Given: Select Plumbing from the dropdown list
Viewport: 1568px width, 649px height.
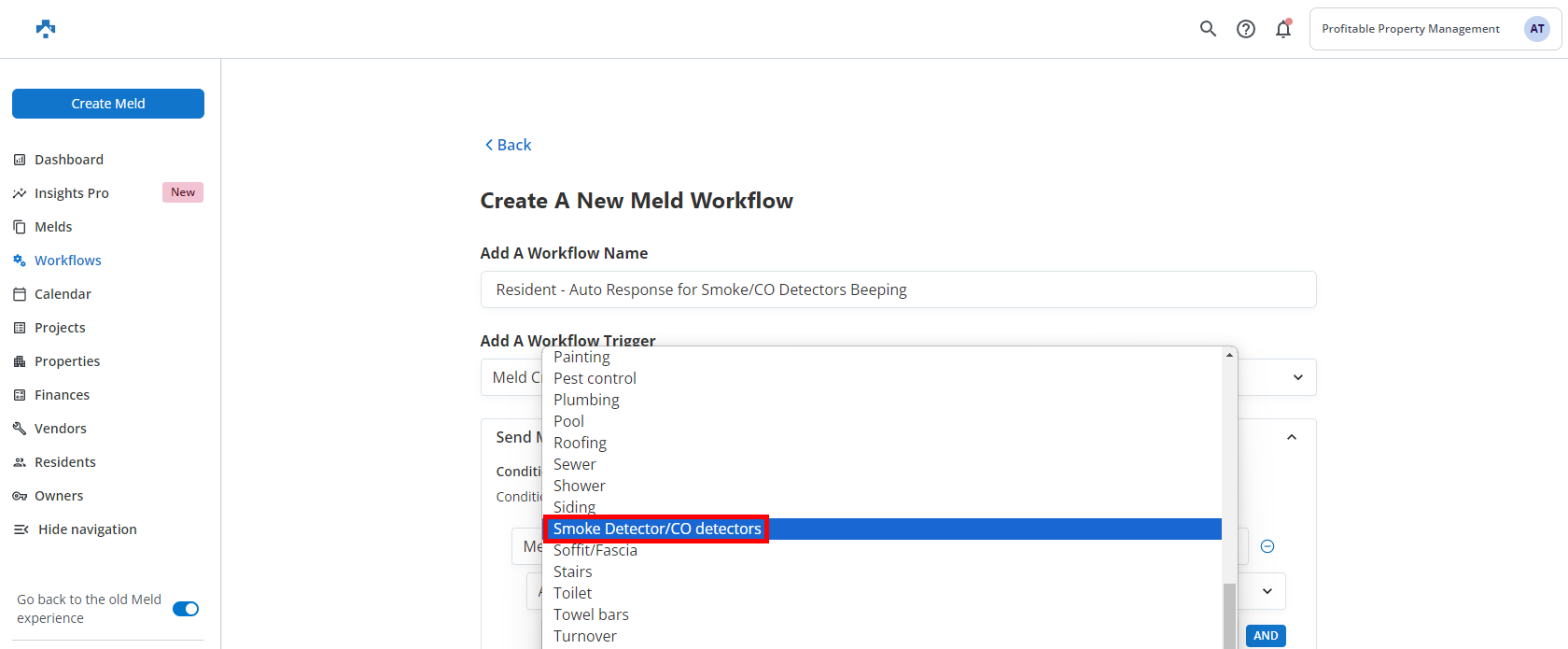Looking at the screenshot, I should 586,400.
